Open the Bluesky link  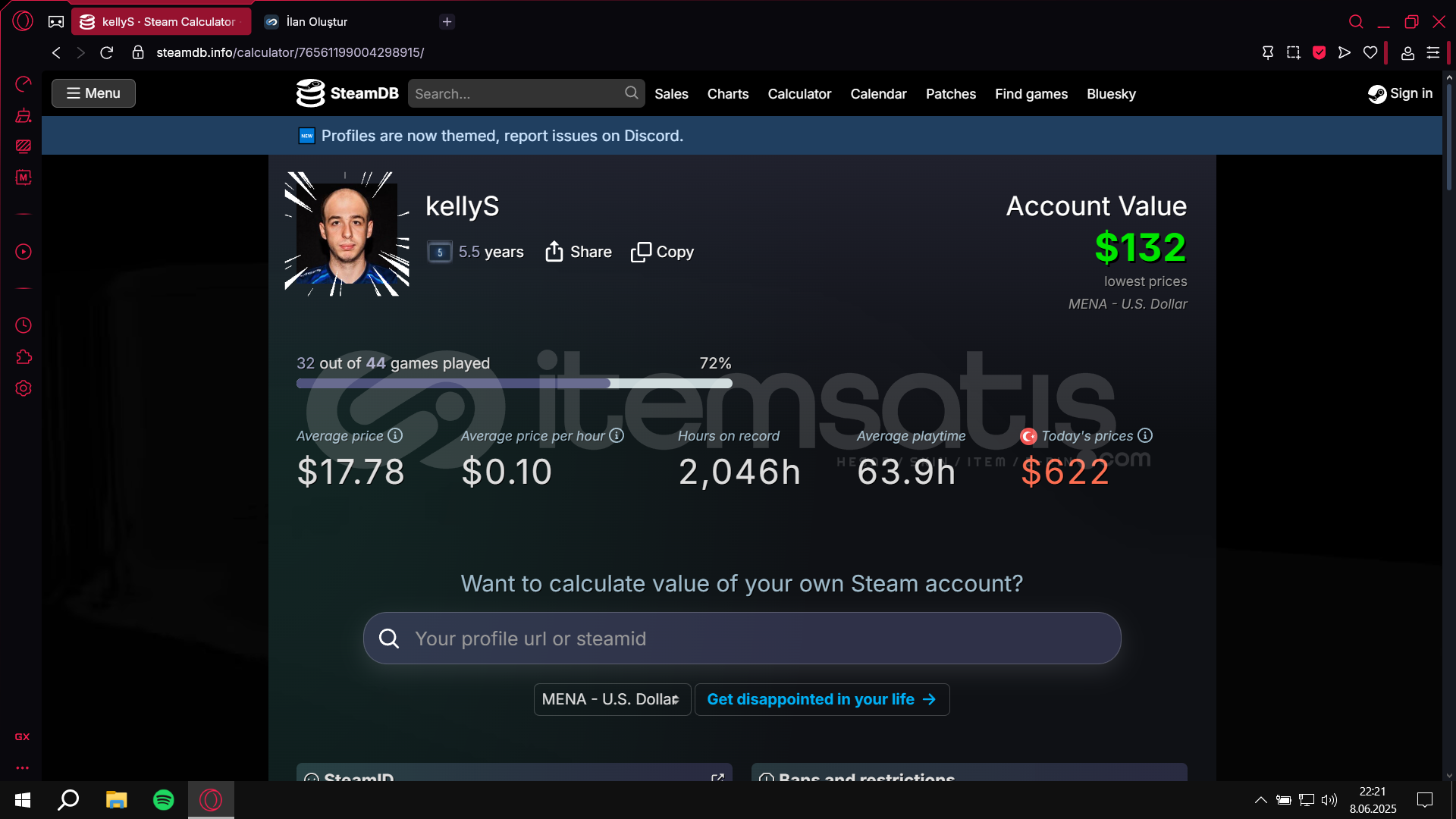[x=1111, y=93]
